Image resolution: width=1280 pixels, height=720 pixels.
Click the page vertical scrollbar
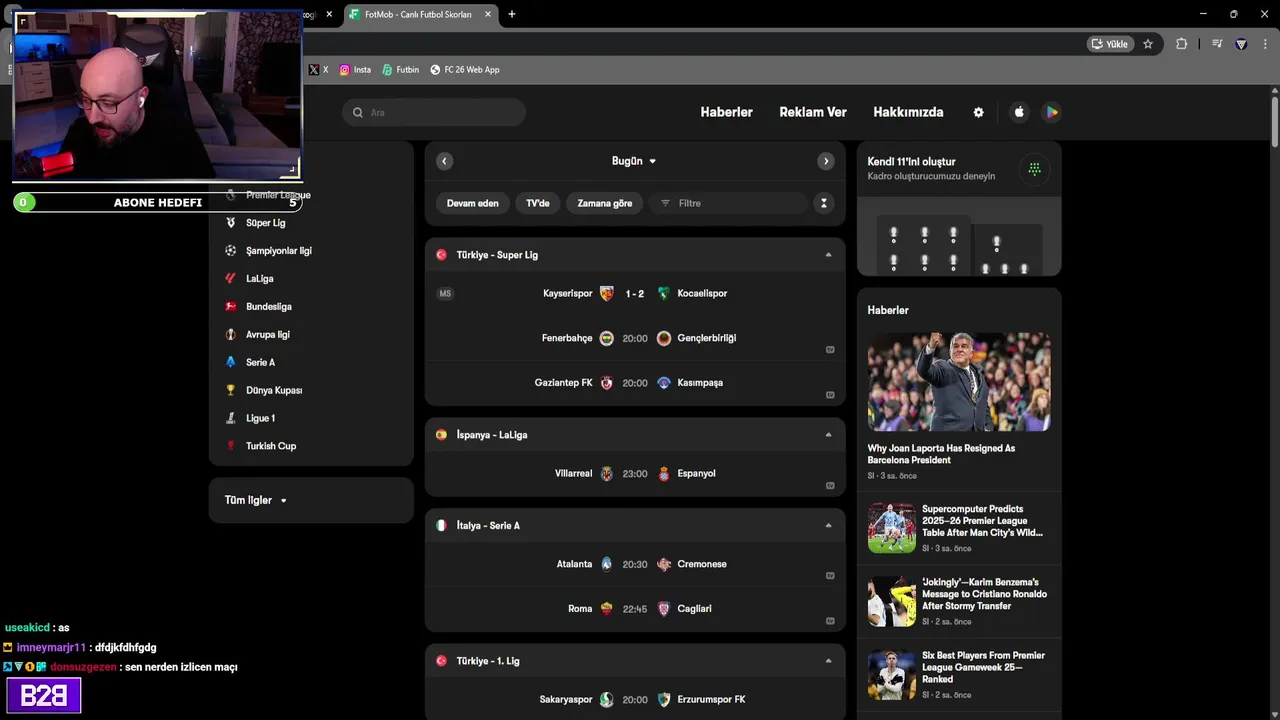point(1274,122)
